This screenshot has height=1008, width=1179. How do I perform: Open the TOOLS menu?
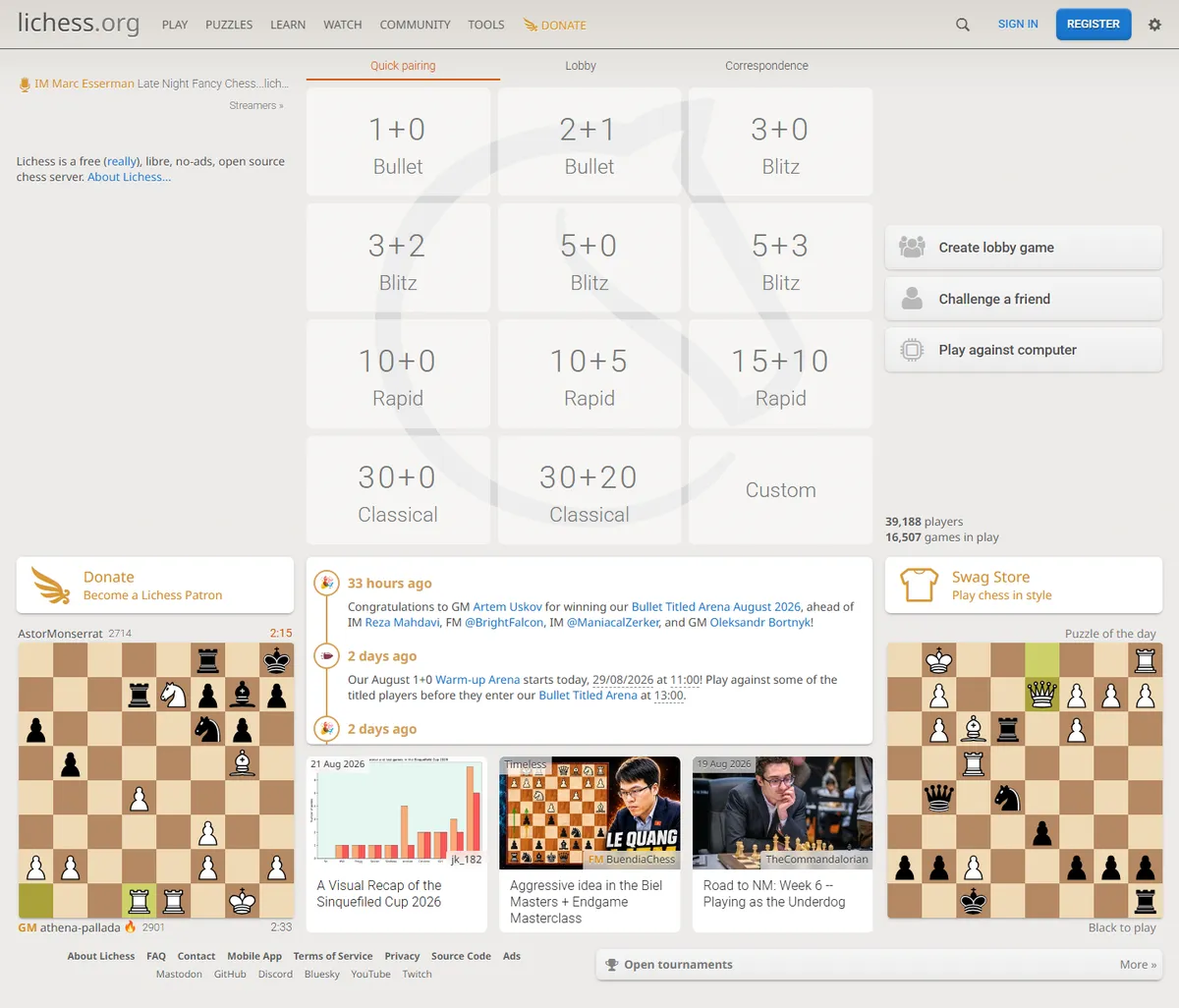point(486,25)
